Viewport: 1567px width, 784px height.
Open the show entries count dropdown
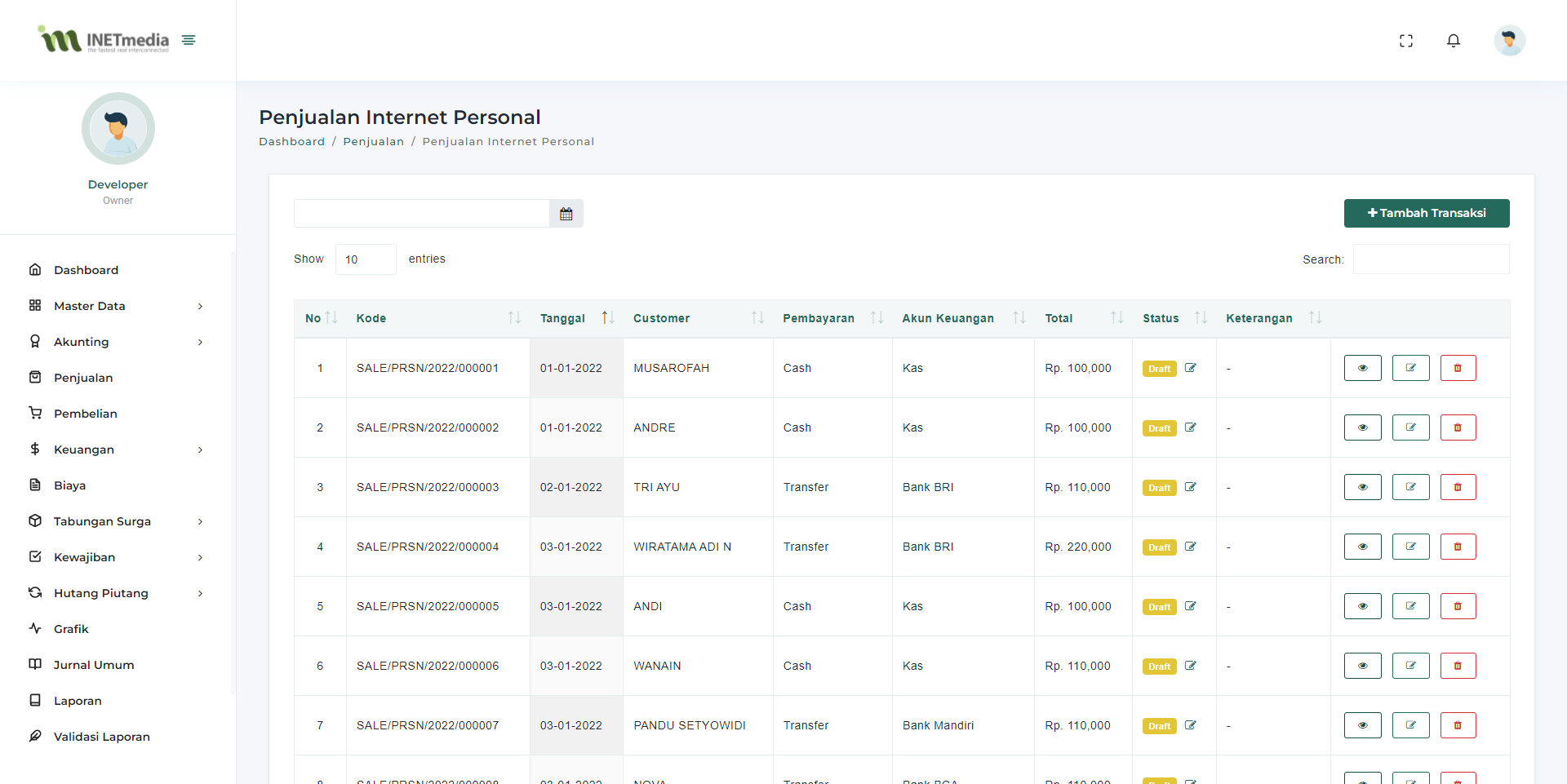365,259
